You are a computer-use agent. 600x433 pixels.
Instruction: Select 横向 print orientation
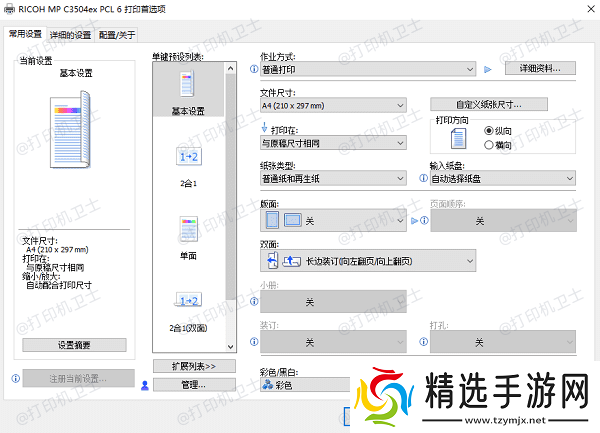(x=489, y=145)
